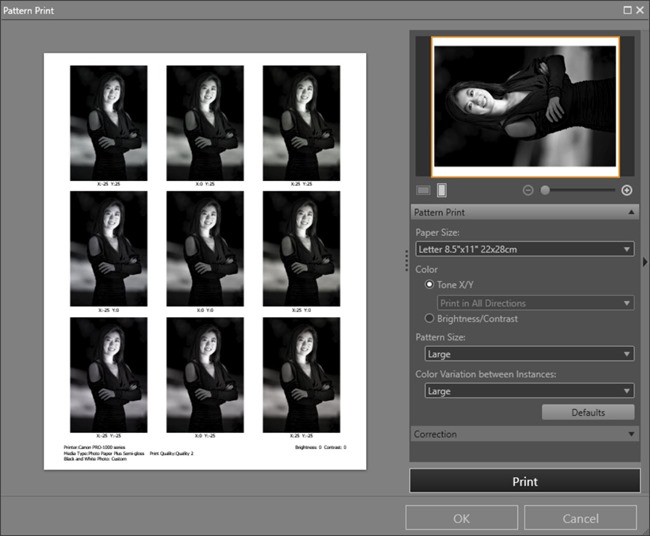
Task: Open Color Variation between Instances dropdown
Action: point(529,391)
